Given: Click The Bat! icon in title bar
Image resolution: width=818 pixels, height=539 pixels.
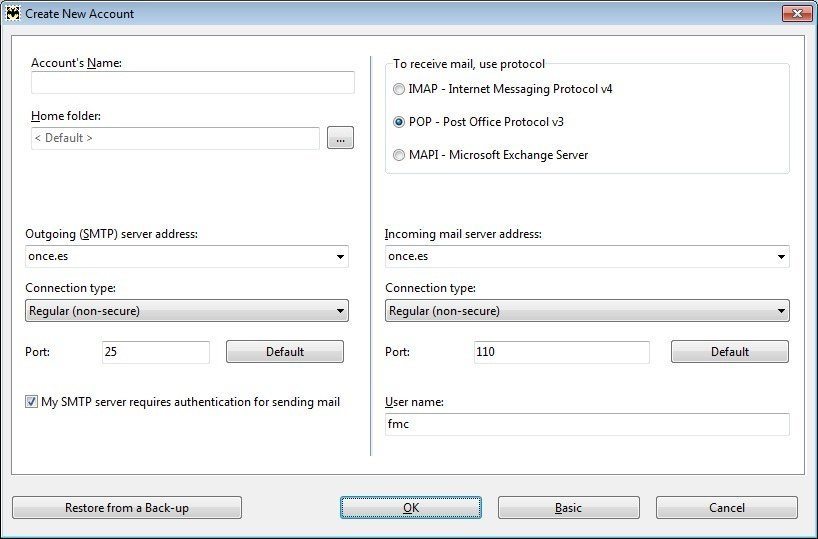Looking at the screenshot, I should point(13,14).
